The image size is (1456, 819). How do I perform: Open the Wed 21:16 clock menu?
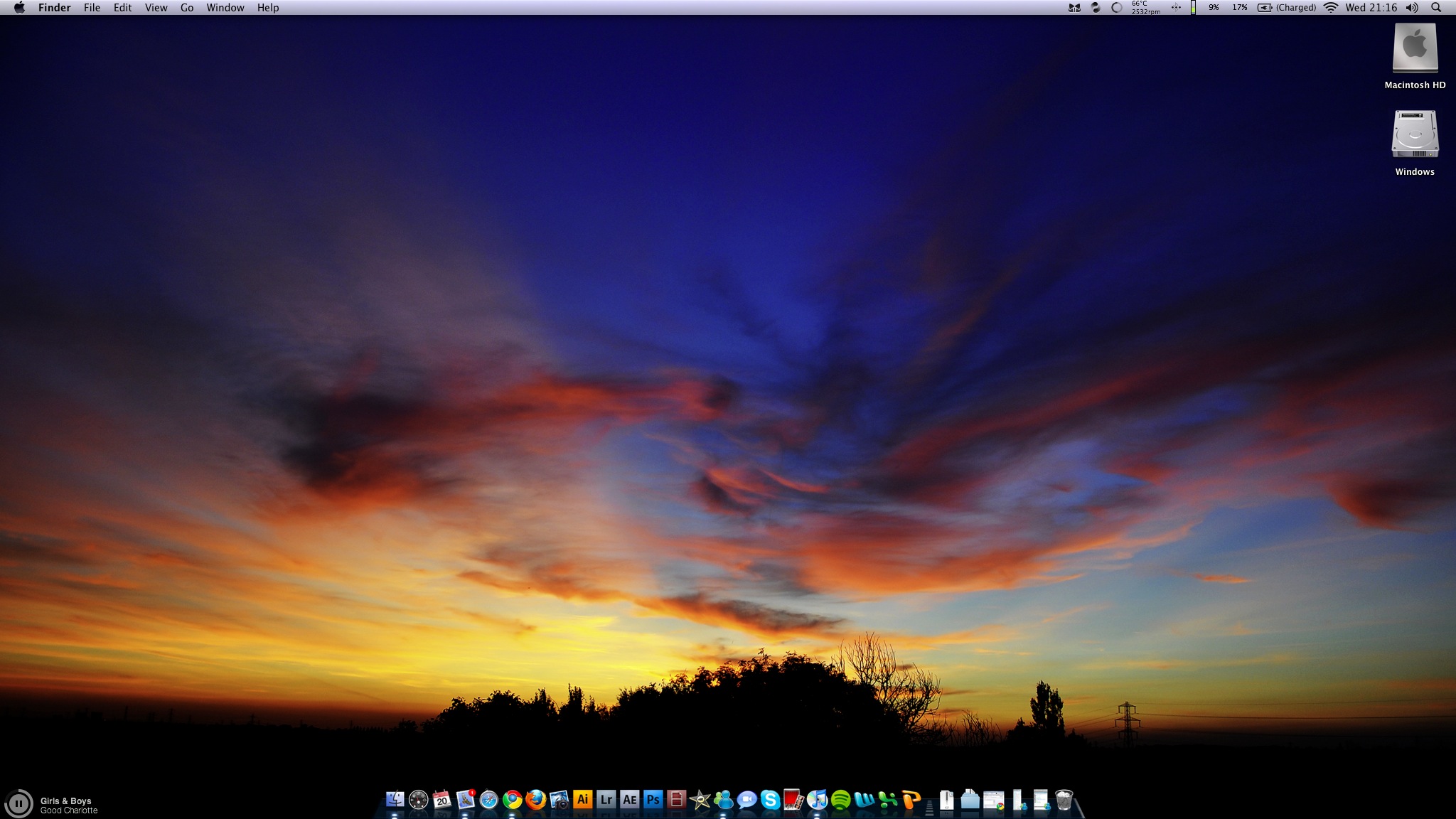click(x=1371, y=8)
